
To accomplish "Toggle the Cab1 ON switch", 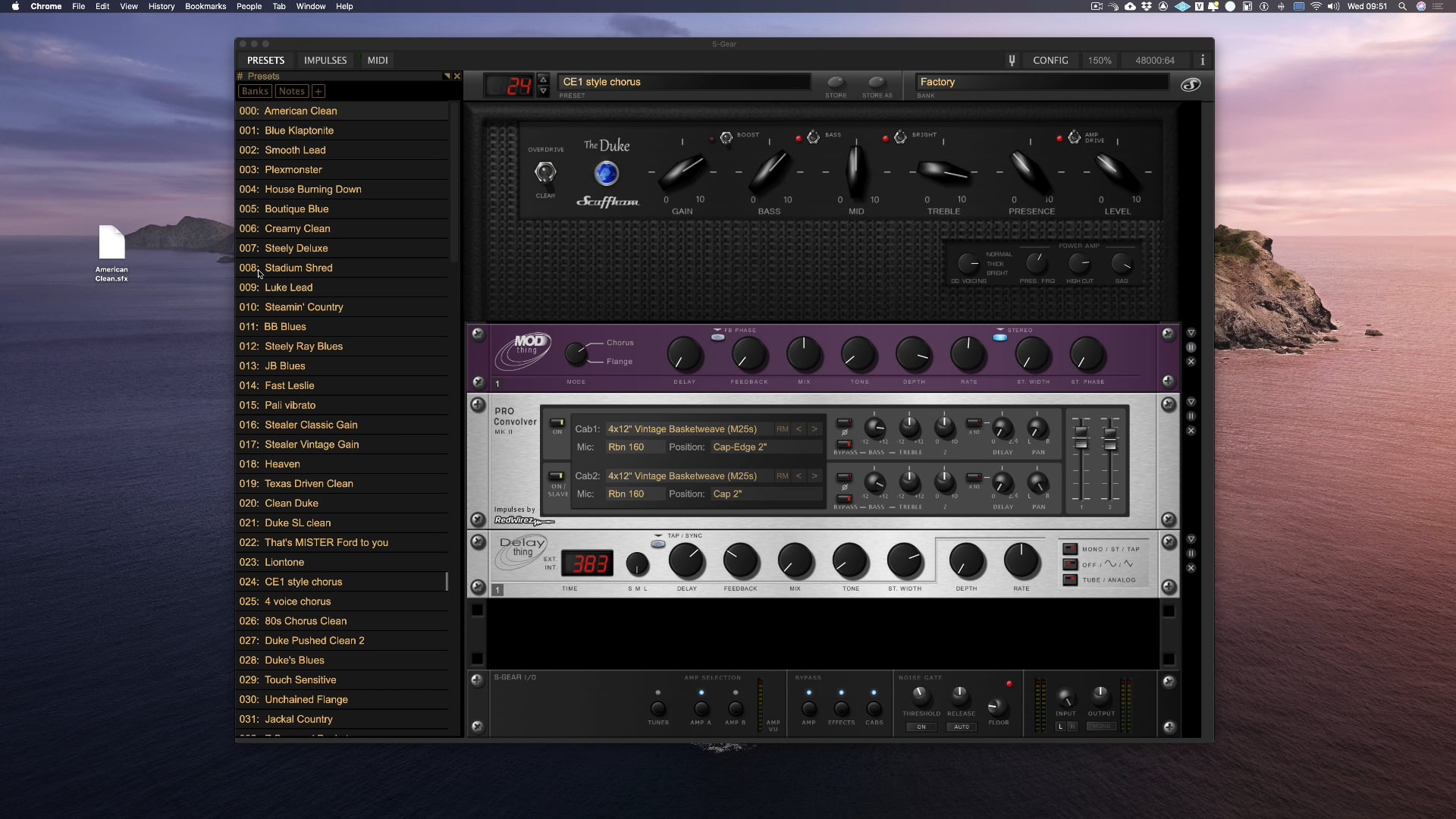I will pyautogui.click(x=557, y=422).
